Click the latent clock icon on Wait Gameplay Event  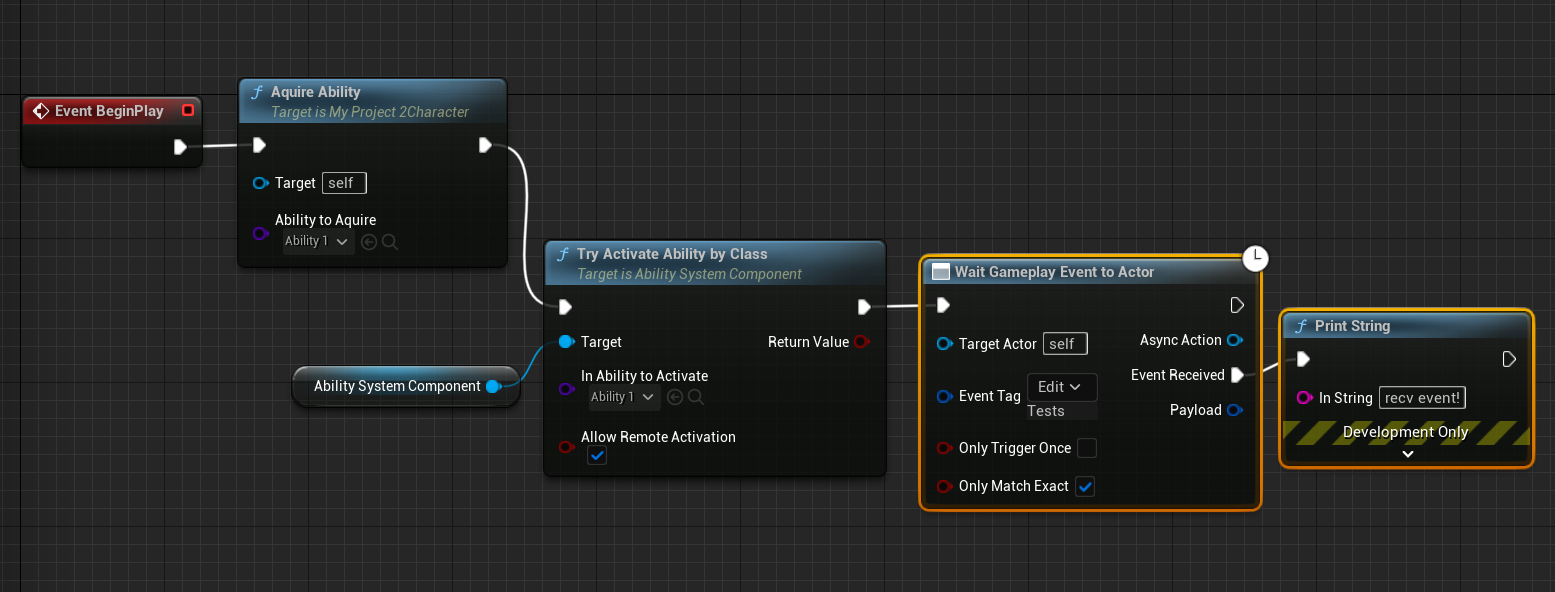(x=1255, y=259)
